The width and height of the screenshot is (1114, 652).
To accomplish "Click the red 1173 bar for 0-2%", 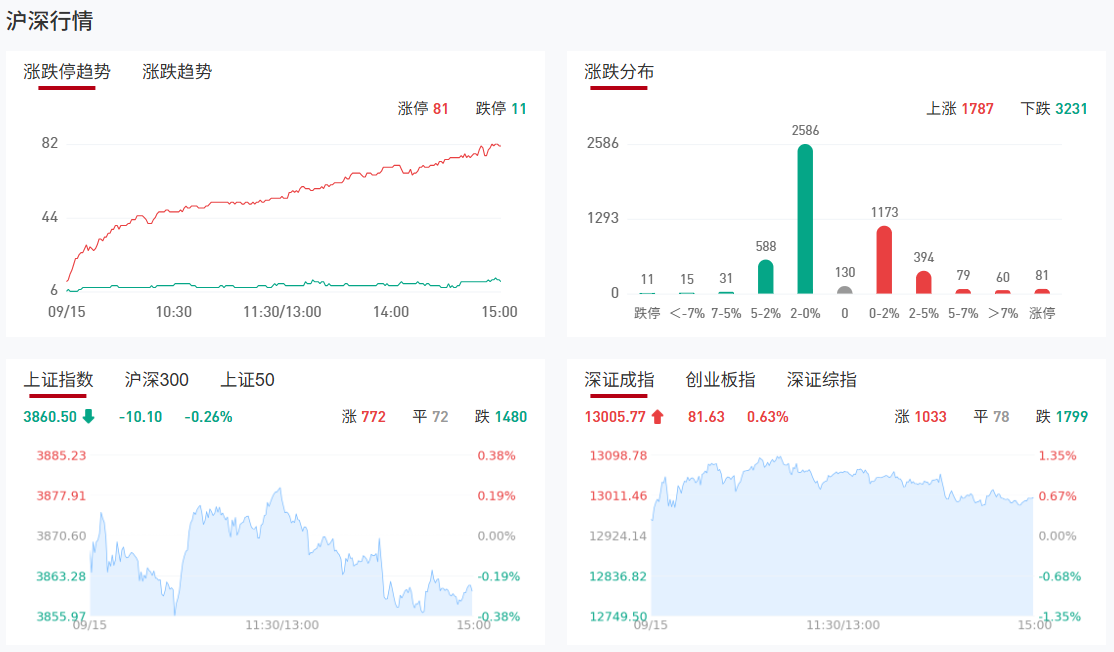I will 884,260.
